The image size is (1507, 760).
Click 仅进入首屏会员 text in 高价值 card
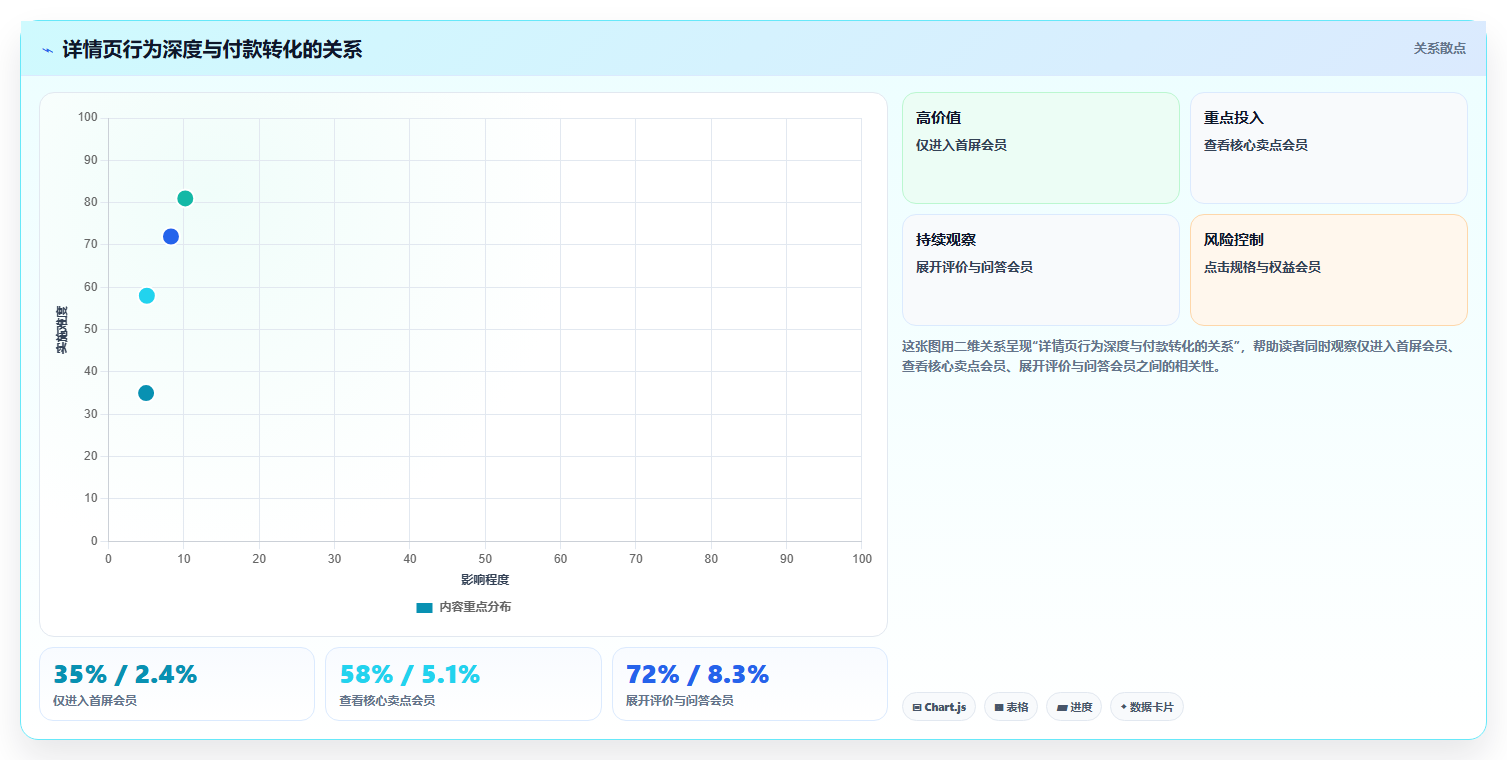pyautogui.click(x=961, y=145)
